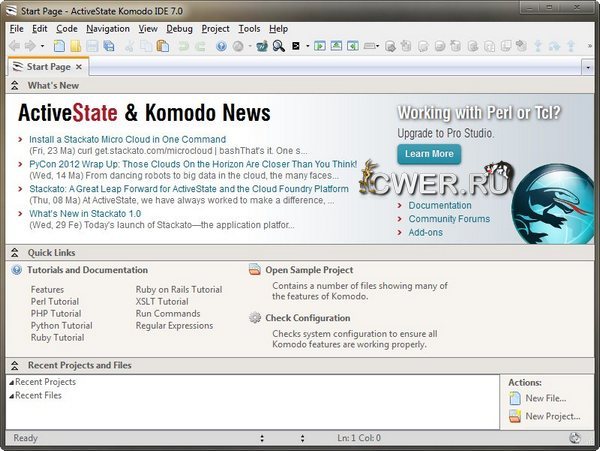
Task: Click the New Project... action link
Action: (x=553, y=416)
